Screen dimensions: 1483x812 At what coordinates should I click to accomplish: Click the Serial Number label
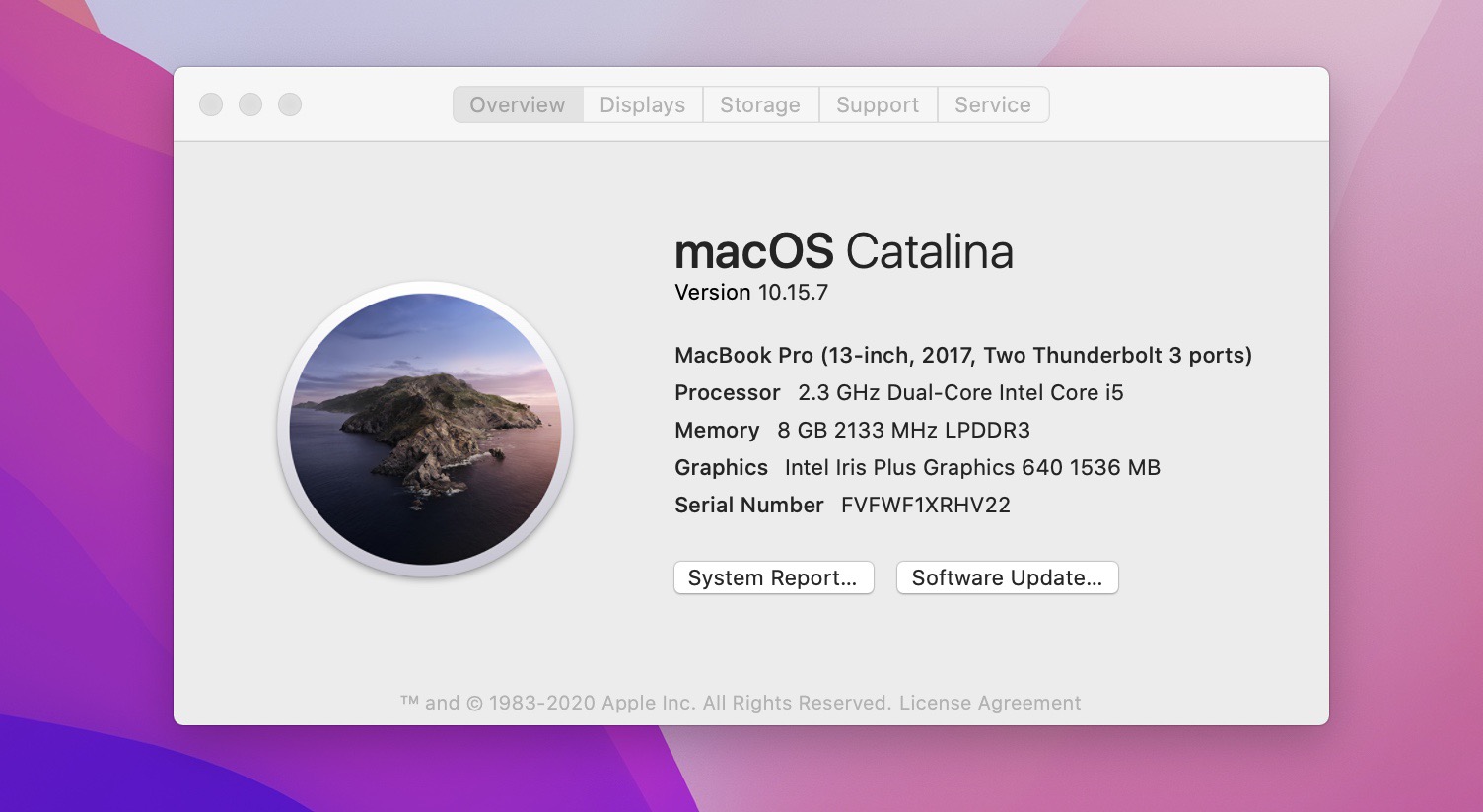749,505
